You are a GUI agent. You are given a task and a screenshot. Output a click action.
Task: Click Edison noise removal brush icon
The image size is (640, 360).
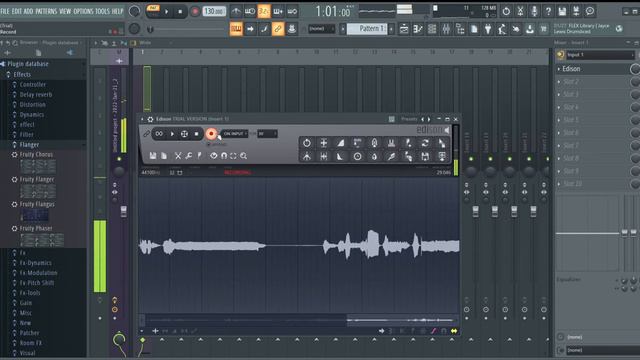tap(391, 157)
